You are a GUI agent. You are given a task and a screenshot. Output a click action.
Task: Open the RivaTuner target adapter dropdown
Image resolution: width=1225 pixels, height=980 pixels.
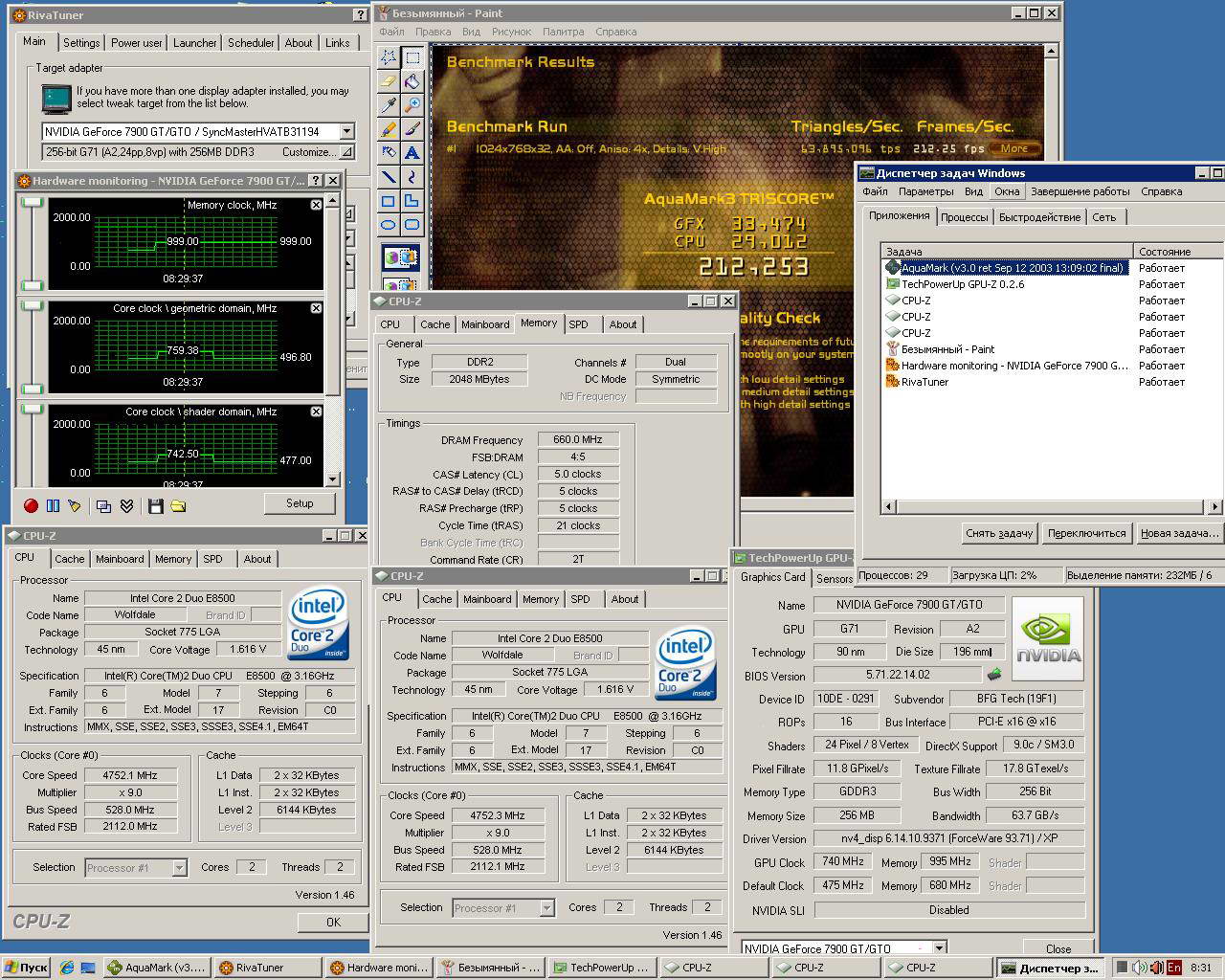[x=346, y=131]
